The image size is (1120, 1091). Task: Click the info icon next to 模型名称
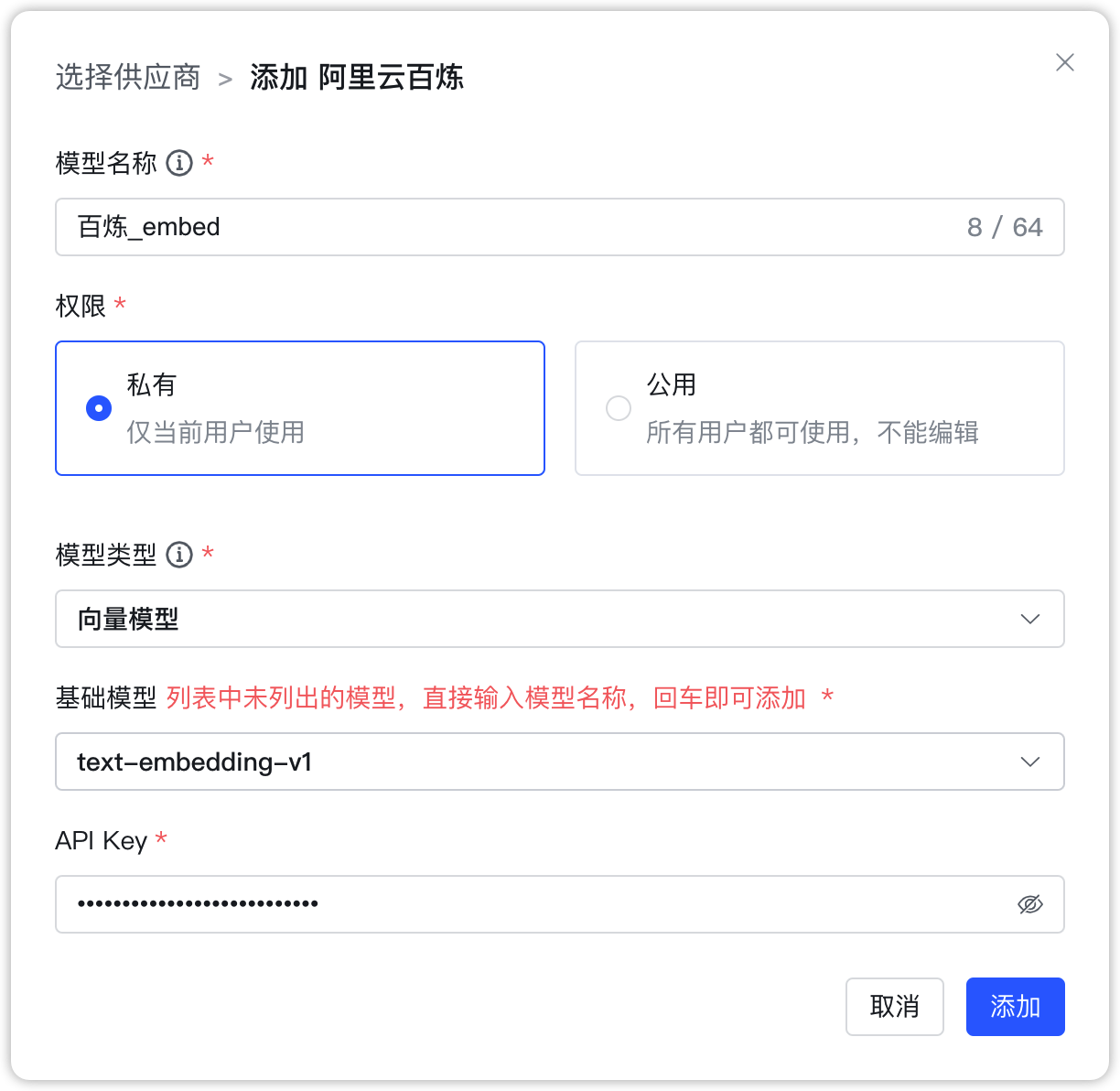[x=178, y=163]
